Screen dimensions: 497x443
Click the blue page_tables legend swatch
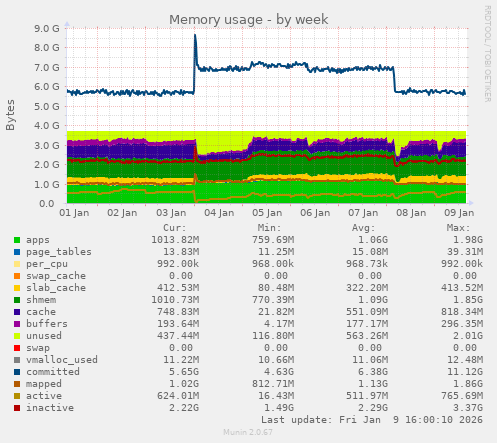click(17, 252)
